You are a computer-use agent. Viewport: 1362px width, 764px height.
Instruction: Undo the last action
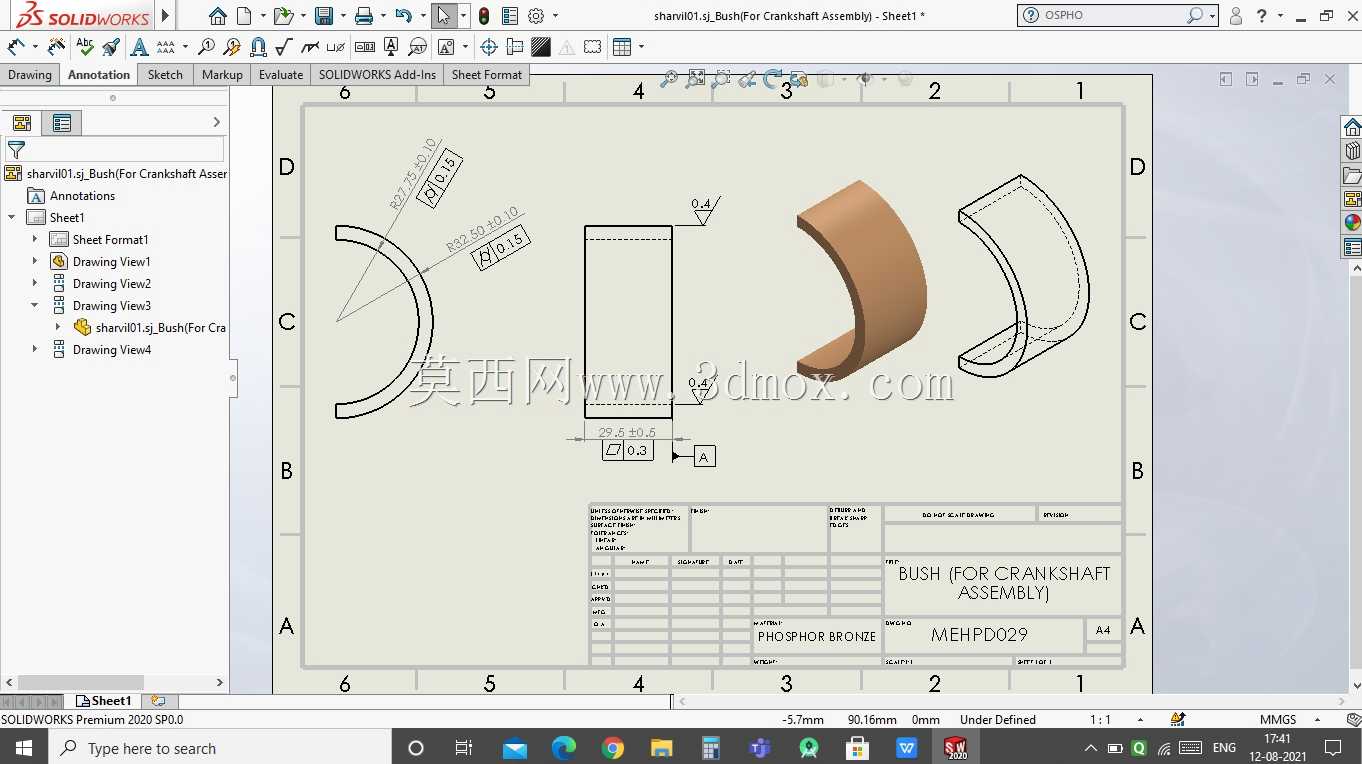coord(403,16)
